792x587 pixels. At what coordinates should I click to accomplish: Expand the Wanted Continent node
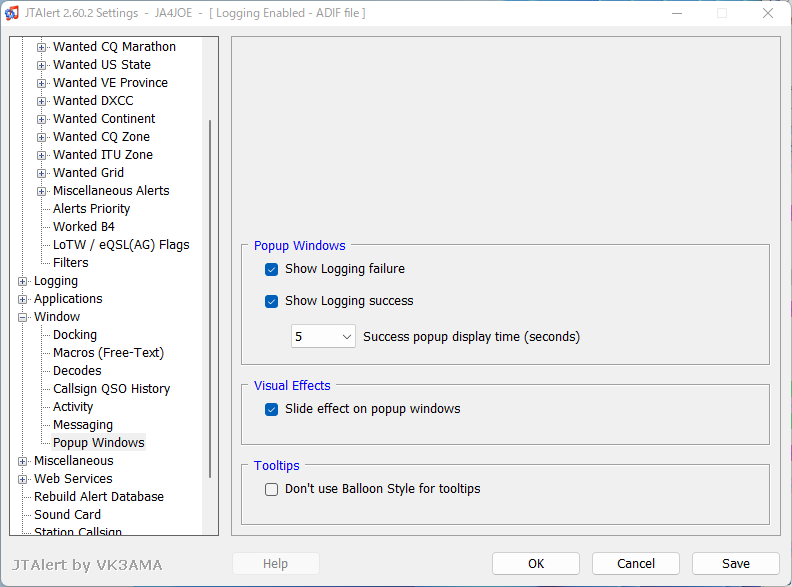[x=41, y=120]
